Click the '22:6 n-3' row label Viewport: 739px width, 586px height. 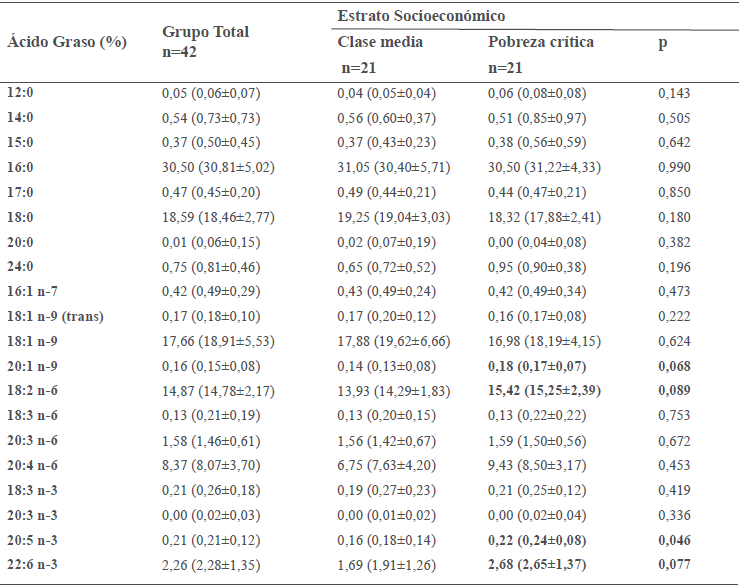click(32, 564)
